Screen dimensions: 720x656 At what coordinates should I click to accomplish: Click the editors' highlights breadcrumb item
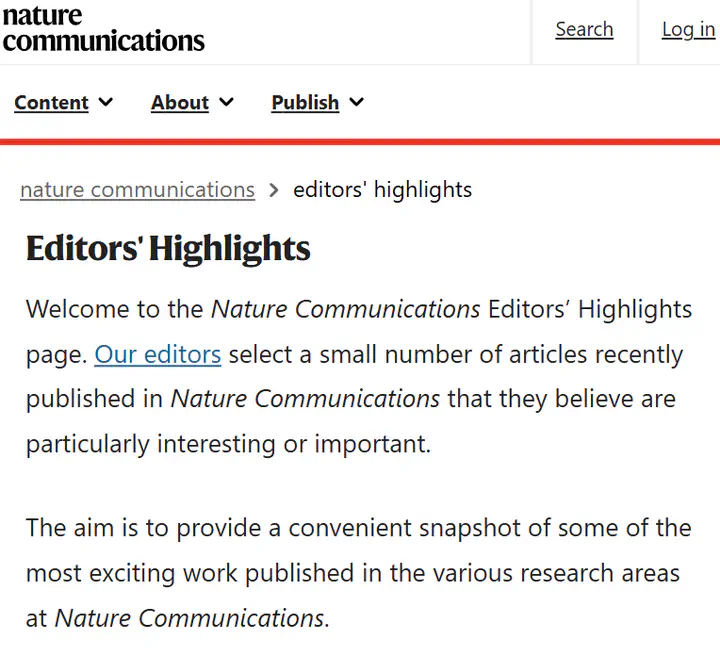(x=382, y=190)
